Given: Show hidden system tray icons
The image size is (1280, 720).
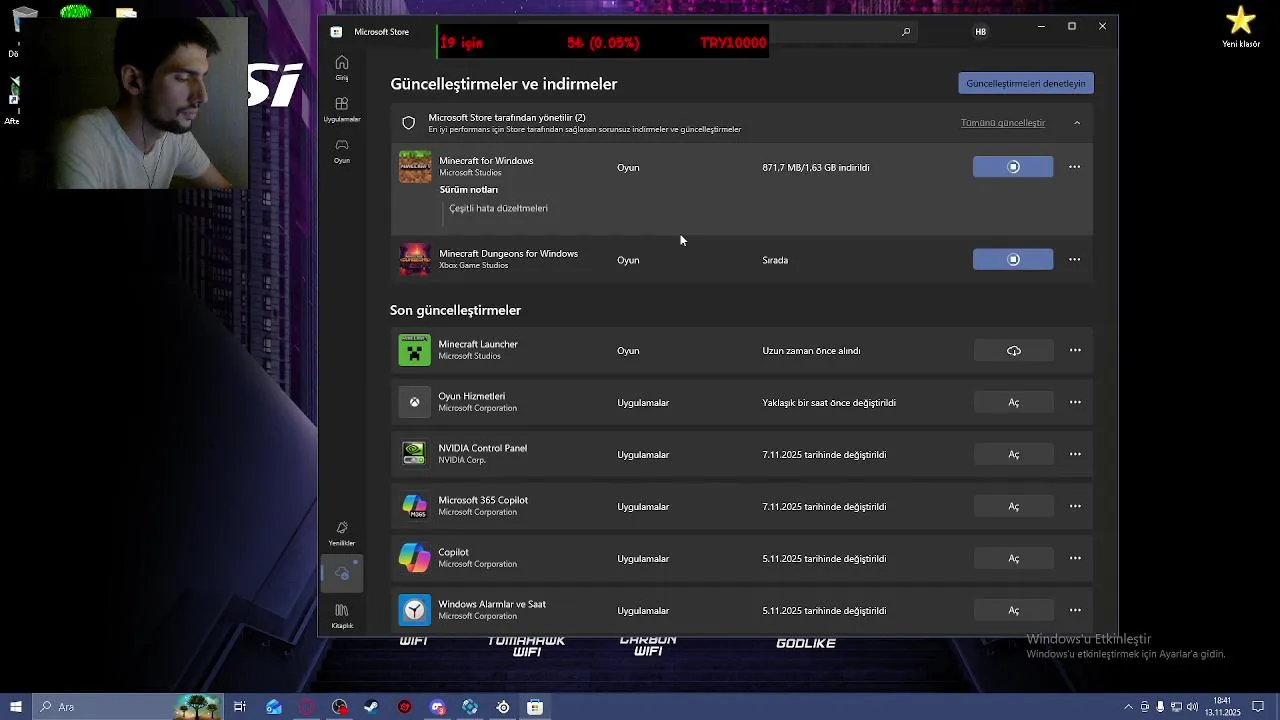Looking at the screenshot, I should coord(1129,707).
